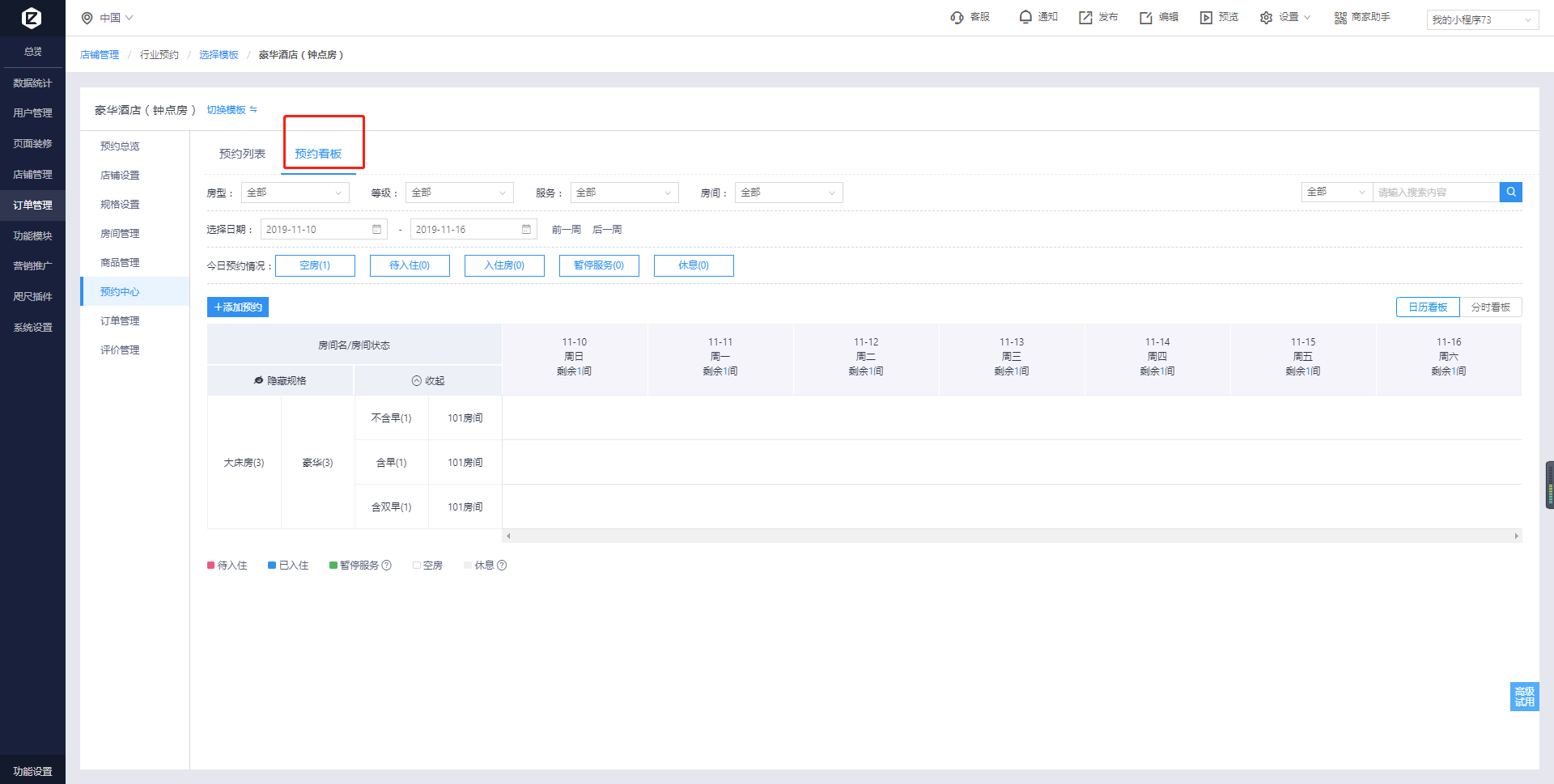Click 店铺管理 breadcrumb link
This screenshot has height=784, width=1554.
[x=100, y=55]
